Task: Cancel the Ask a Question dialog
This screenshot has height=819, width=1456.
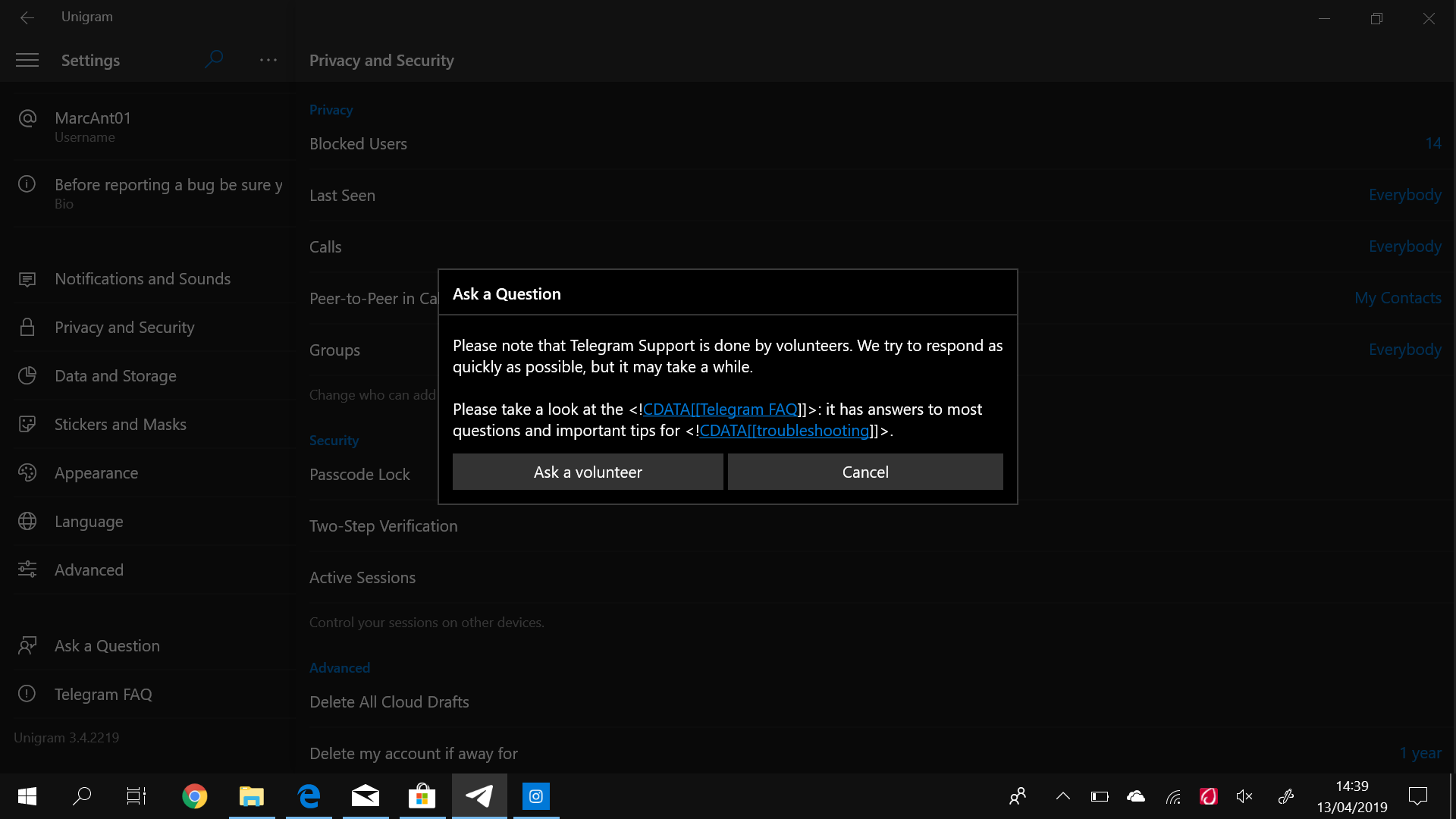Action: point(865,472)
